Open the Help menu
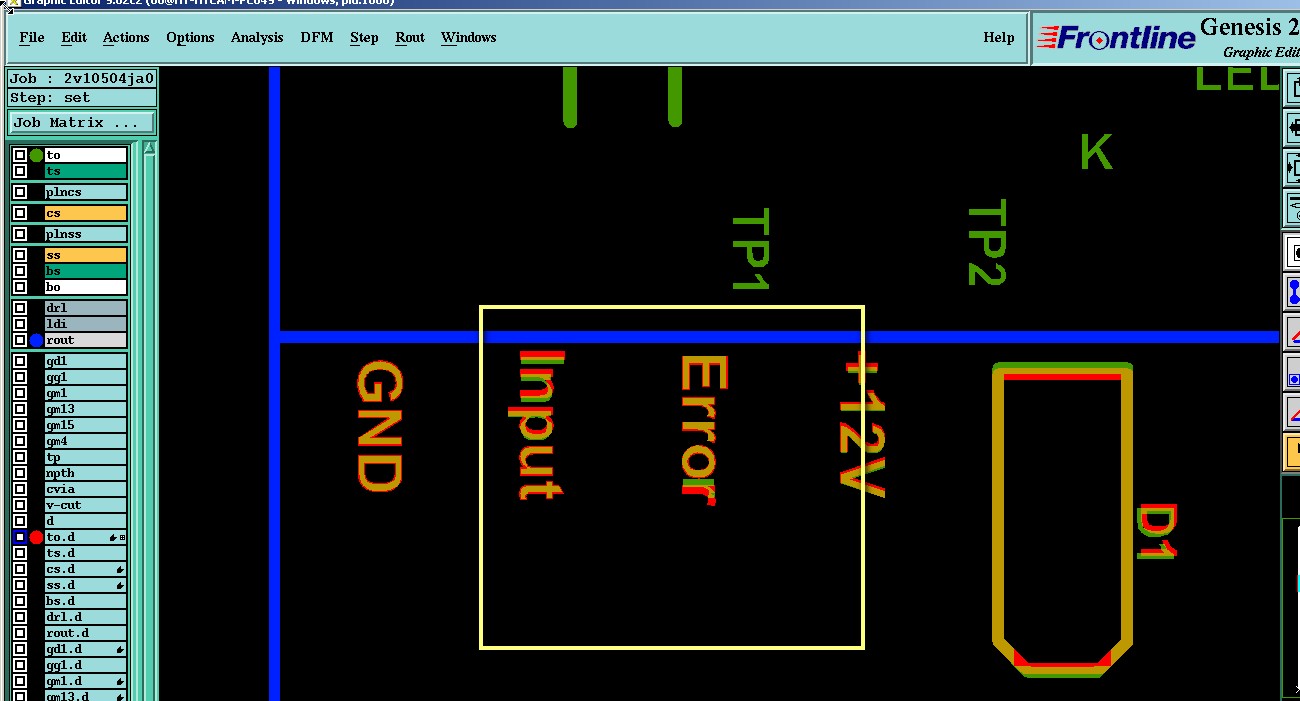Viewport: 1300px width, 701px height. click(998, 37)
